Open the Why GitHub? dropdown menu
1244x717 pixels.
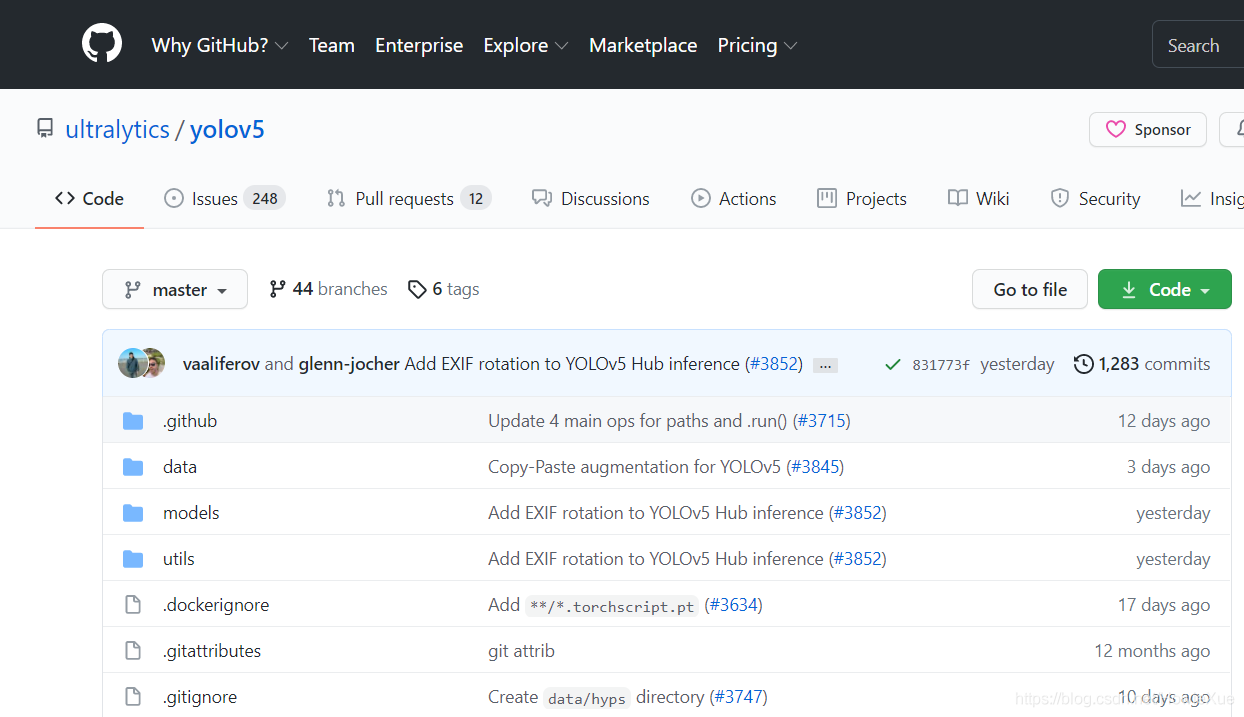tap(220, 45)
